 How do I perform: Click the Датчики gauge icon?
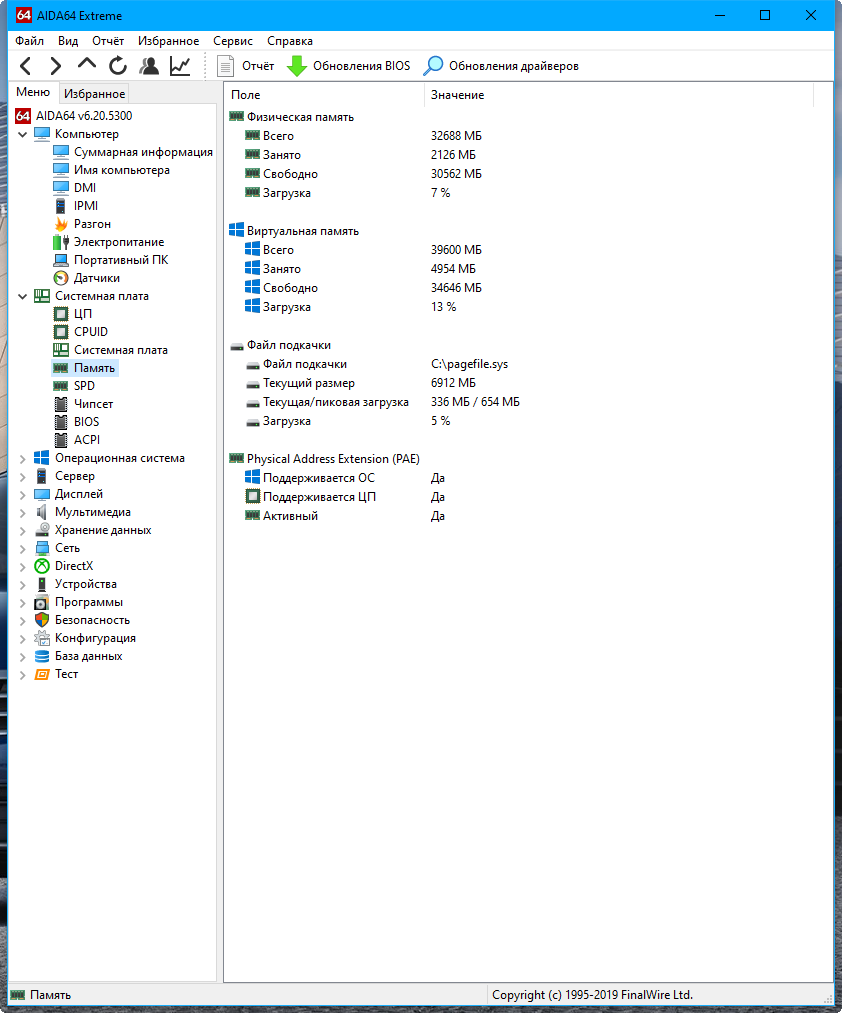pyautogui.click(x=61, y=278)
